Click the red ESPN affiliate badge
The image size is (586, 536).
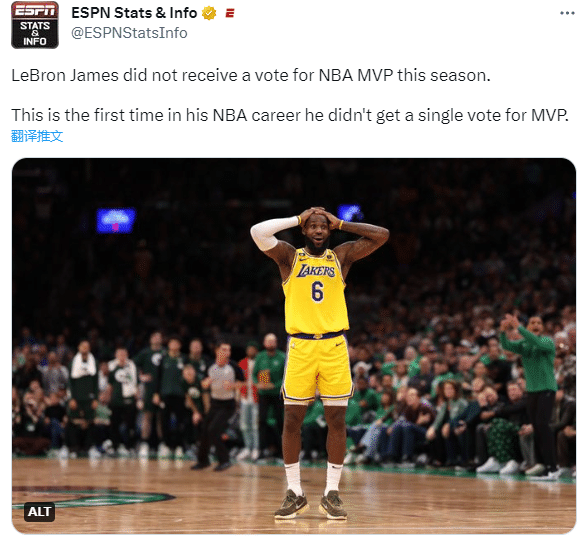[230, 14]
